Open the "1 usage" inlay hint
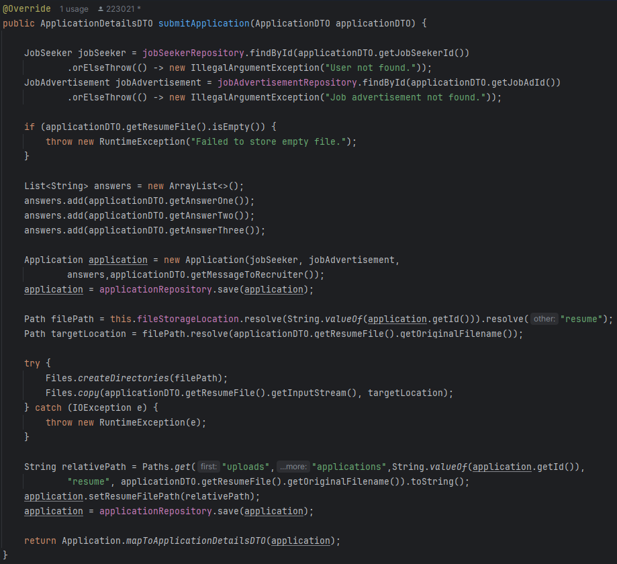The width and height of the screenshot is (617, 564). 73,9
